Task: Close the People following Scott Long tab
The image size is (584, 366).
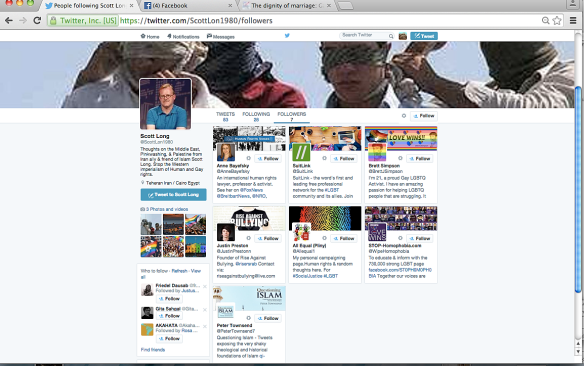Action: (131, 6)
